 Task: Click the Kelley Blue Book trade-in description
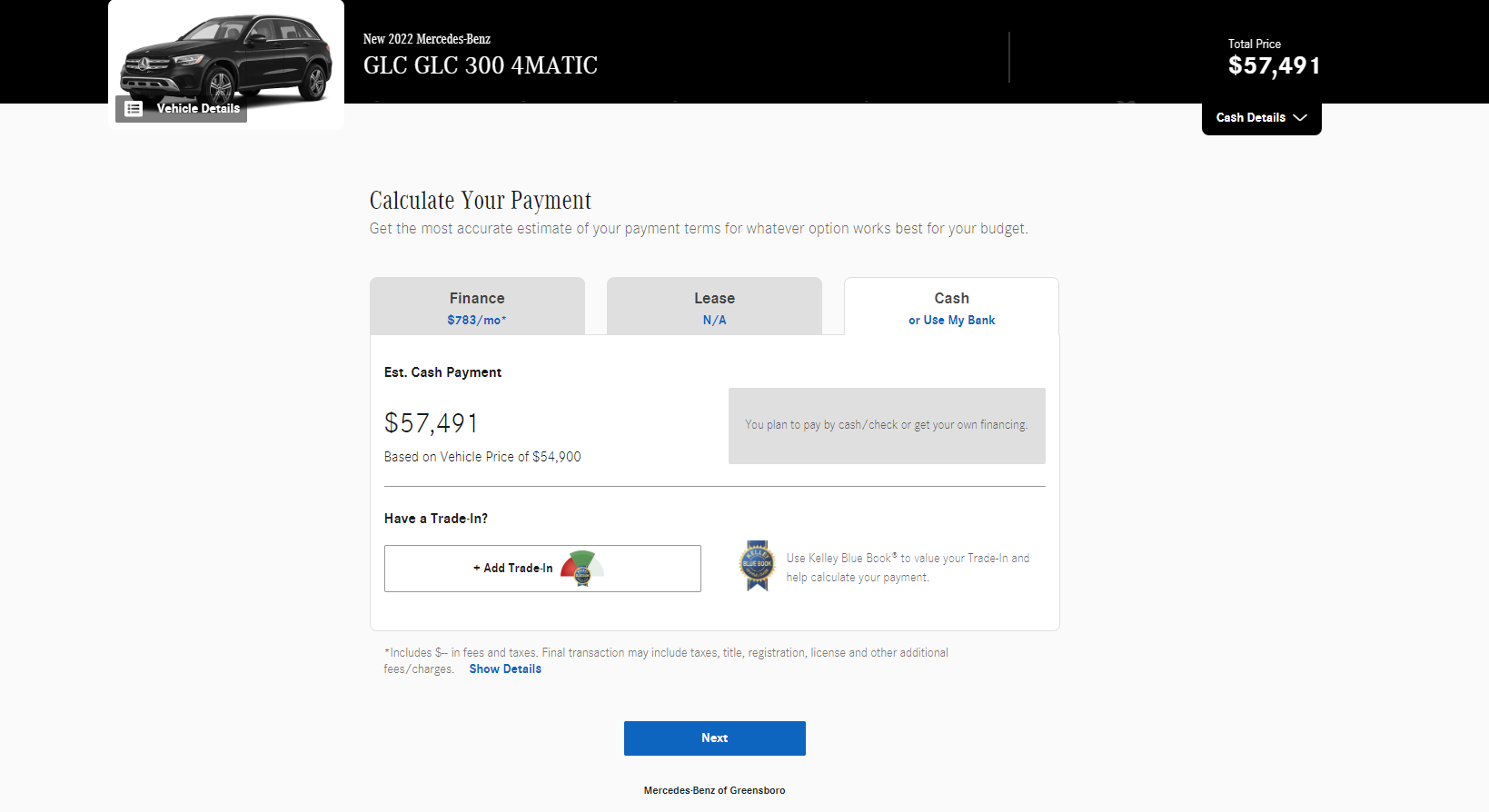pyautogui.click(x=908, y=568)
